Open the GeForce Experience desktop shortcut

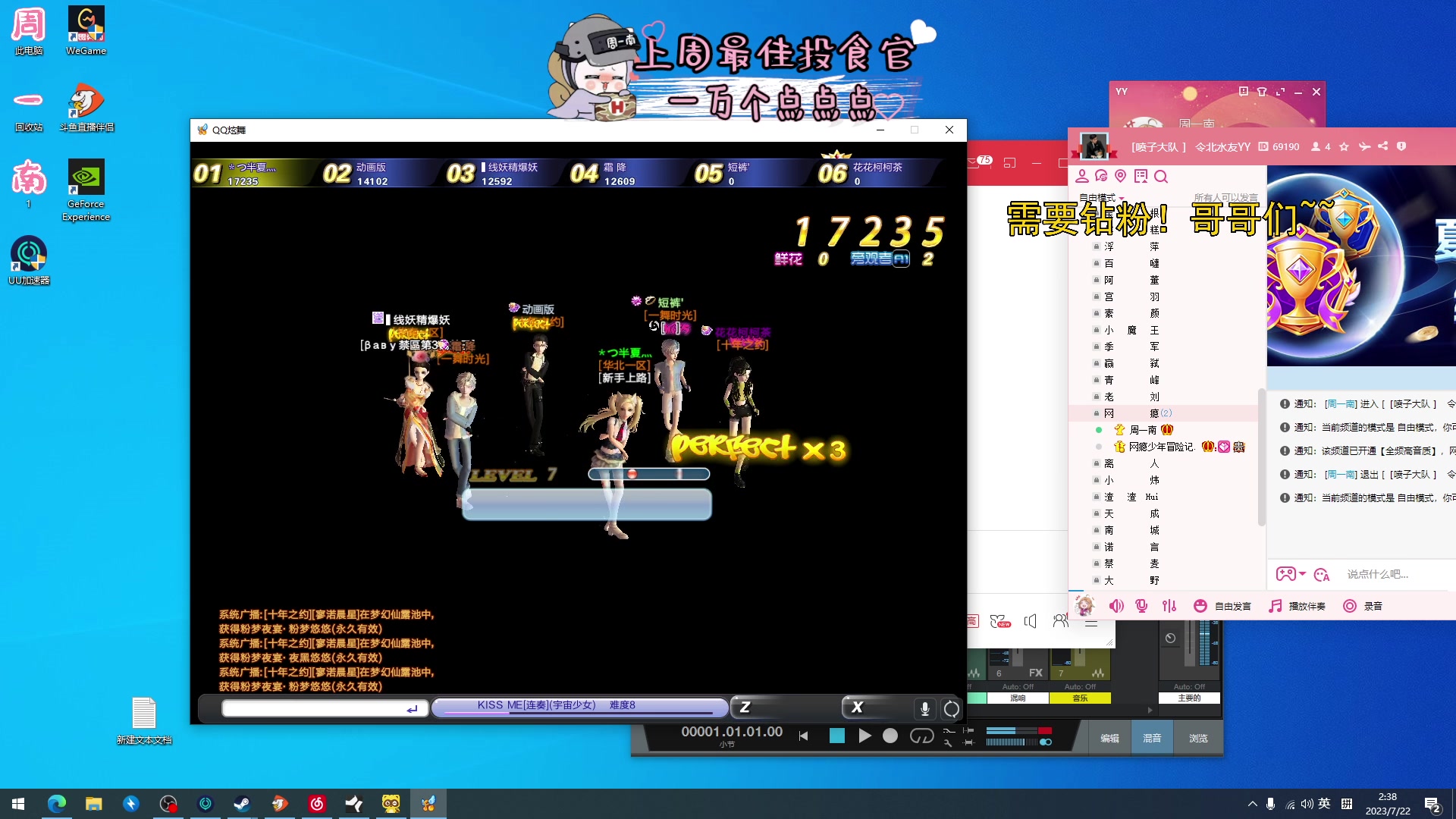pyautogui.click(x=86, y=190)
